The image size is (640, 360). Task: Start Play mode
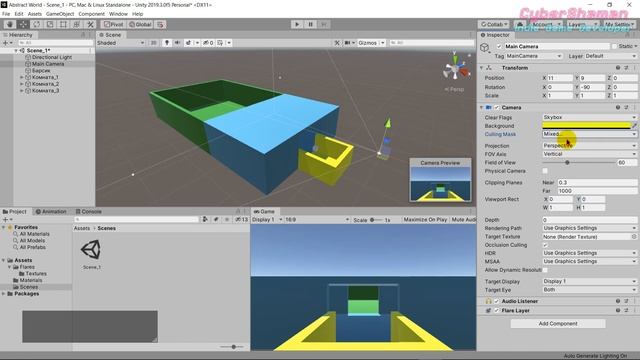coord(297,24)
